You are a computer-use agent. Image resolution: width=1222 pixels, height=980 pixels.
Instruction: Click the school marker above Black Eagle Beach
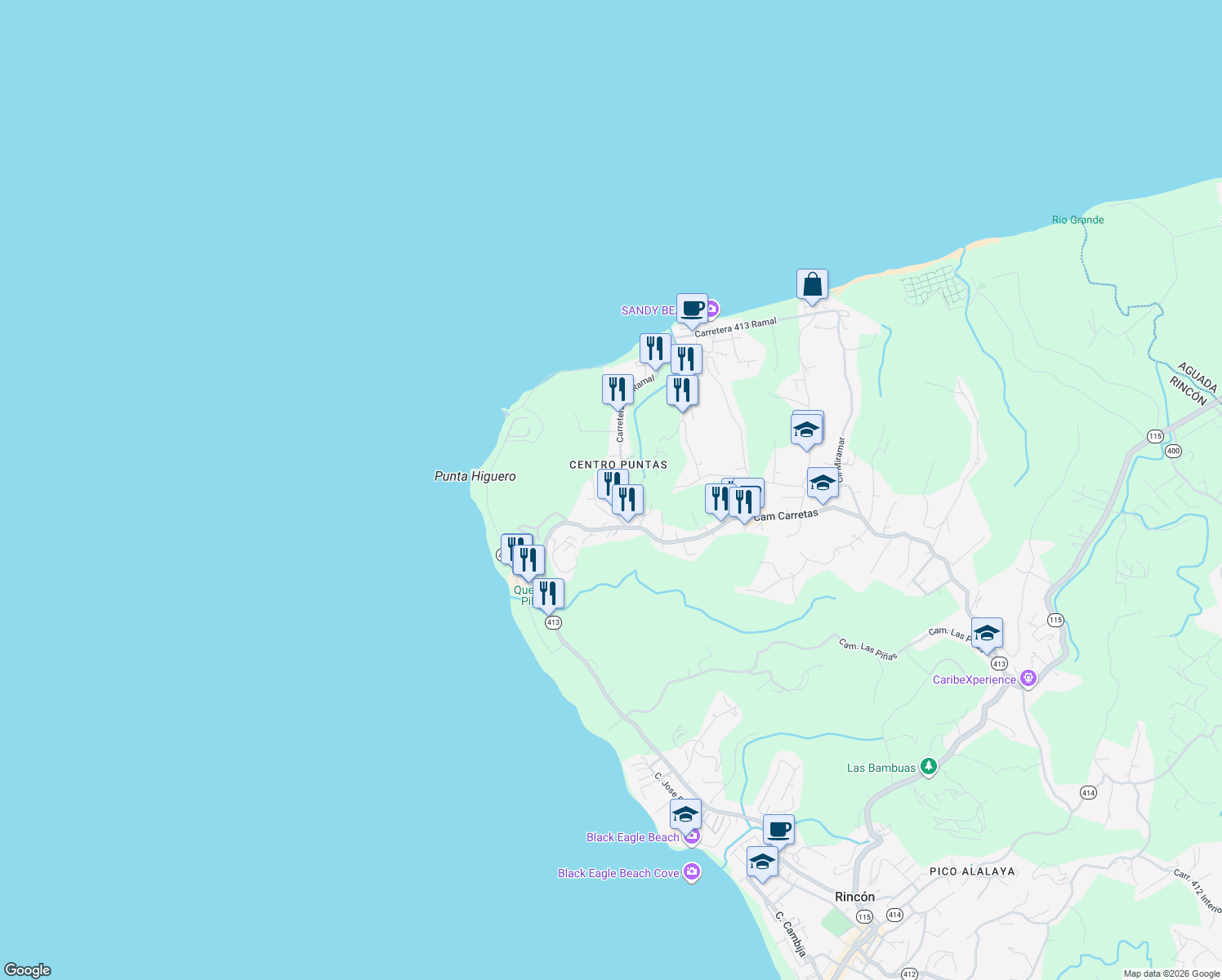pos(685,813)
